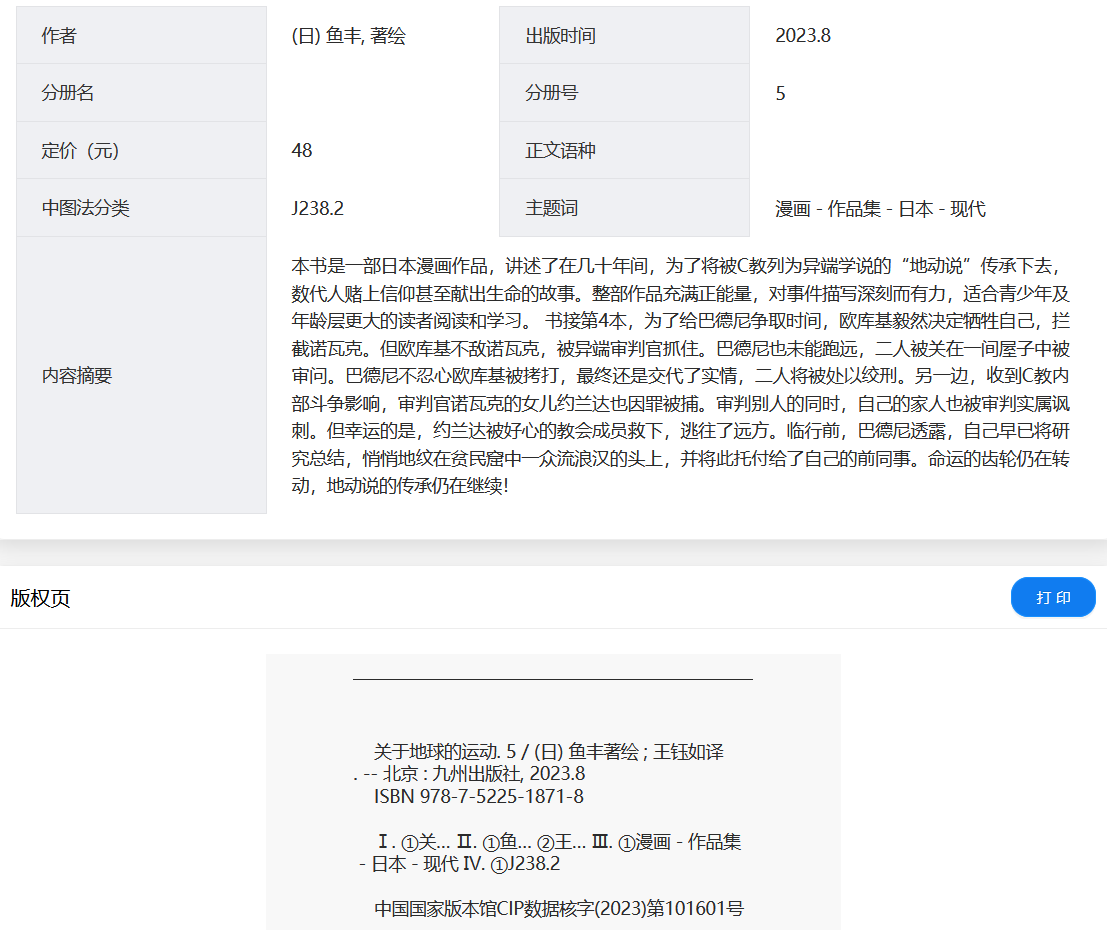Click the blue 打印 print button
Image resolution: width=1107 pixels, height=930 pixels.
click(1053, 597)
